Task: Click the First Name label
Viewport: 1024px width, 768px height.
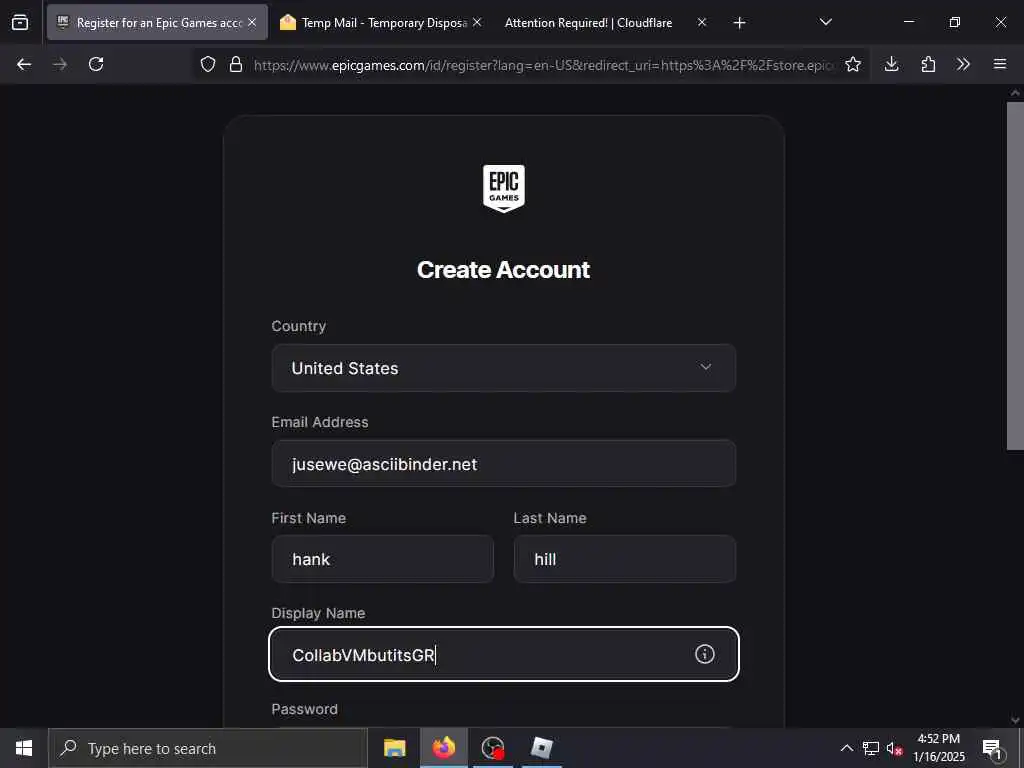Action: (x=308, y=518)
